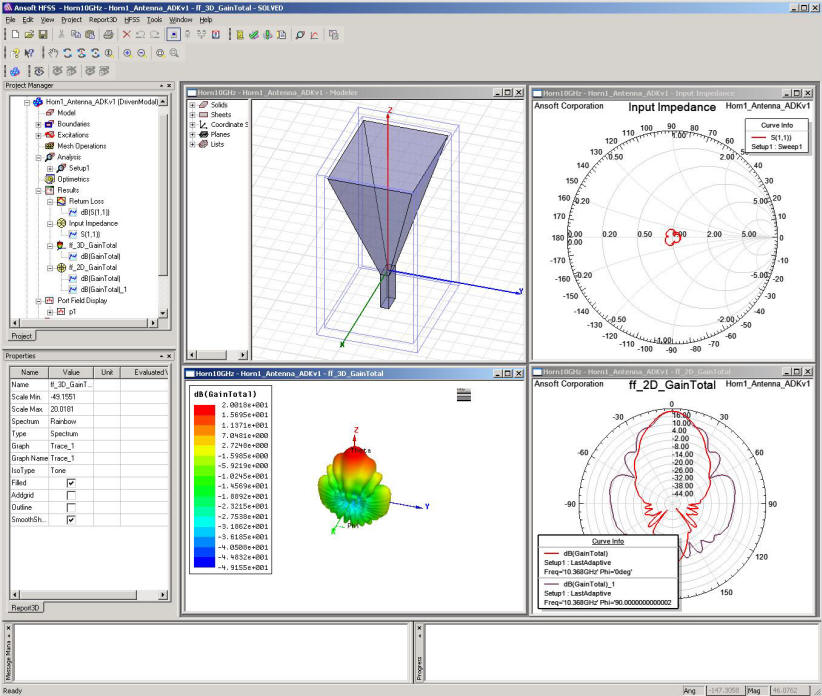Click the first rotate view icon
Image resolution: width=822 pixels, height=696 pixels.
(67, 53)
